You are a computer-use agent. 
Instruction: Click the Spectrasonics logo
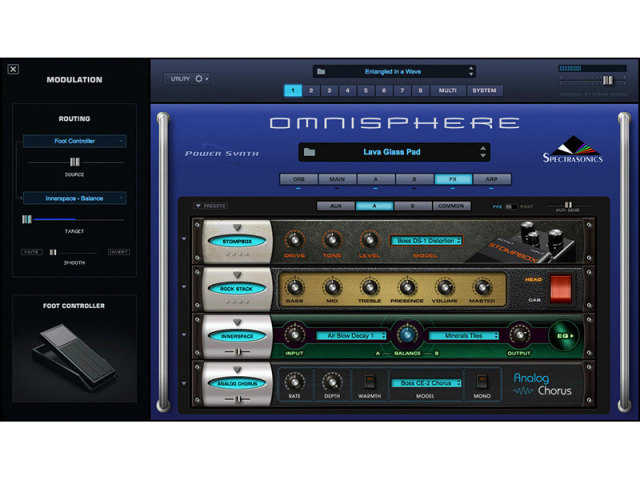coord(572,150)
